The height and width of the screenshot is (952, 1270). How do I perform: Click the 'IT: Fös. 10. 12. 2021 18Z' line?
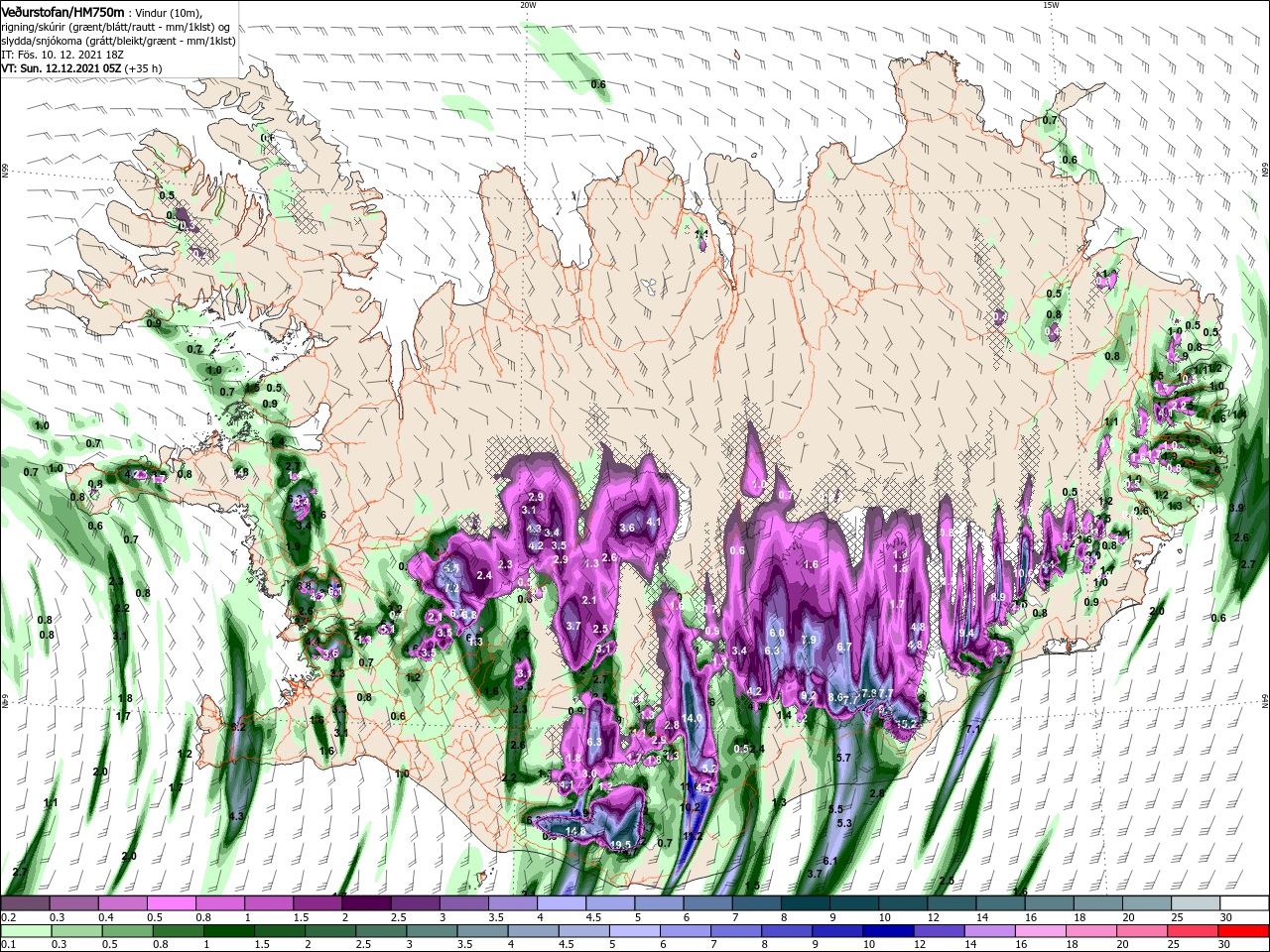tap(61, 55)
